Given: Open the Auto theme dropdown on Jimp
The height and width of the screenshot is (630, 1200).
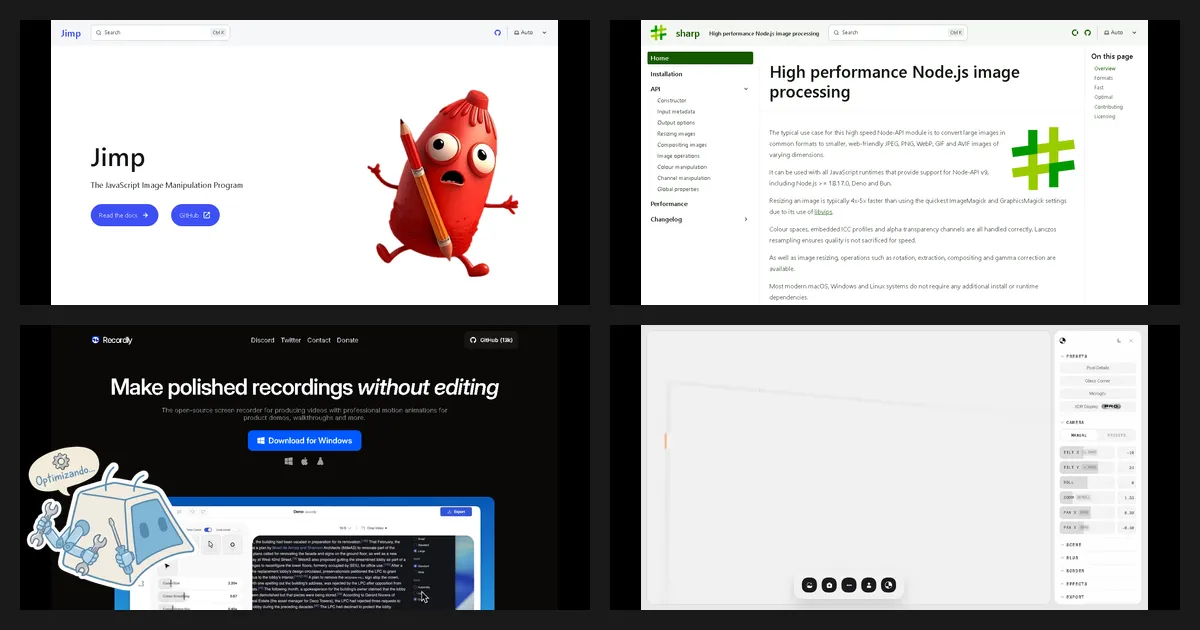Looking at the screenshot, I should click(531, 33).
